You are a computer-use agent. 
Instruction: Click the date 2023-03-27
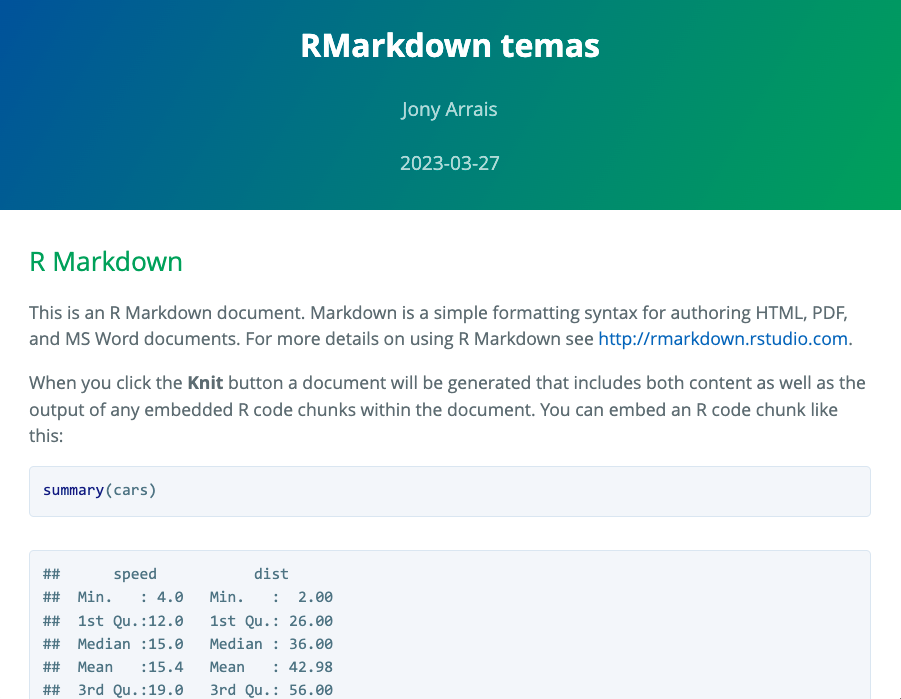(x=450, y=163)
